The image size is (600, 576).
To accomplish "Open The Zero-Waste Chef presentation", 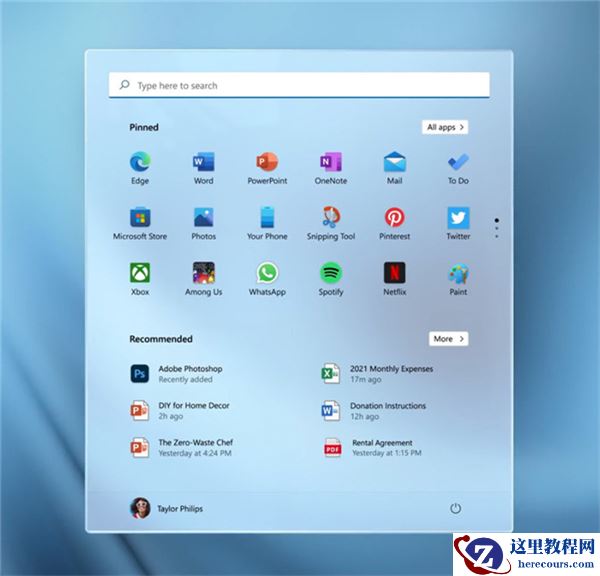I will [x=181, y=447].
